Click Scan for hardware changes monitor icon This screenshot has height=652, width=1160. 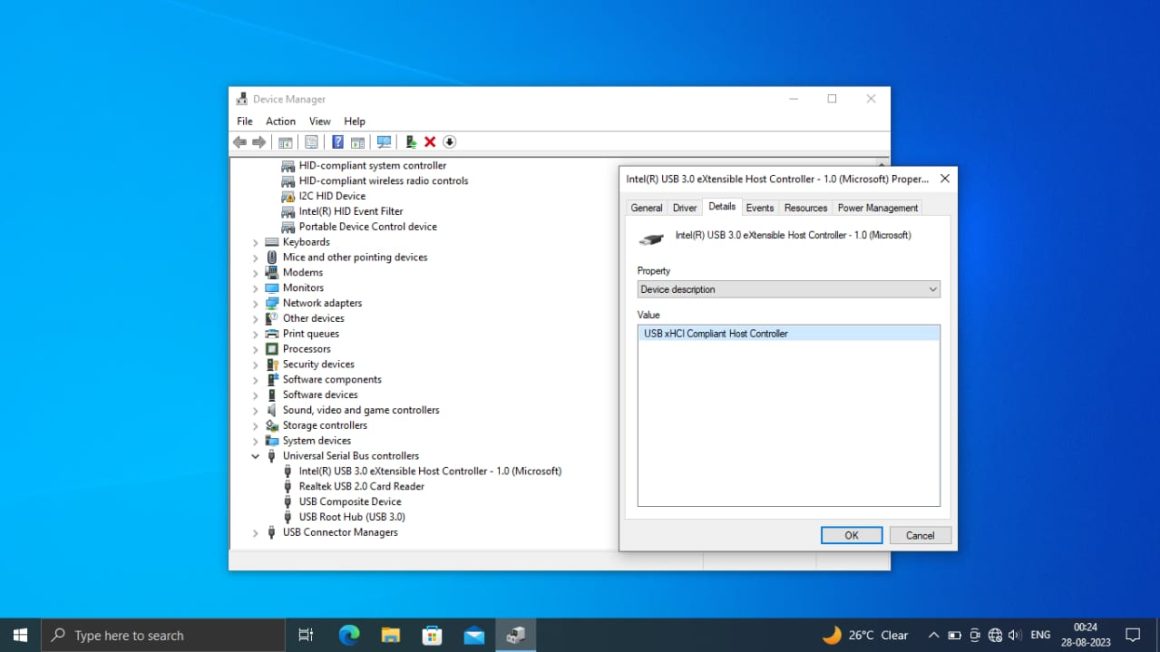384,142
